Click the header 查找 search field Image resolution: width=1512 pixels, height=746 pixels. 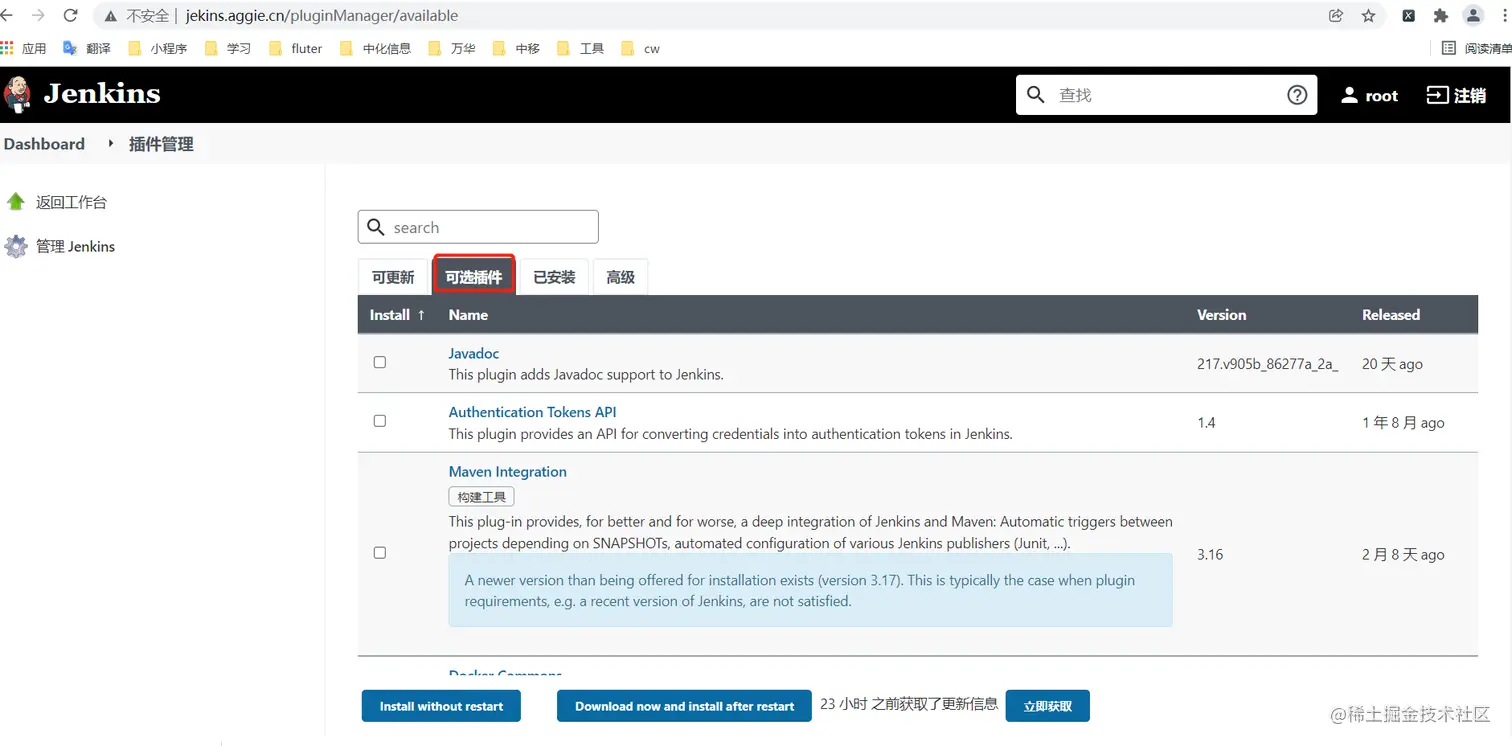pyautogui.click(x=1165, y=95)
